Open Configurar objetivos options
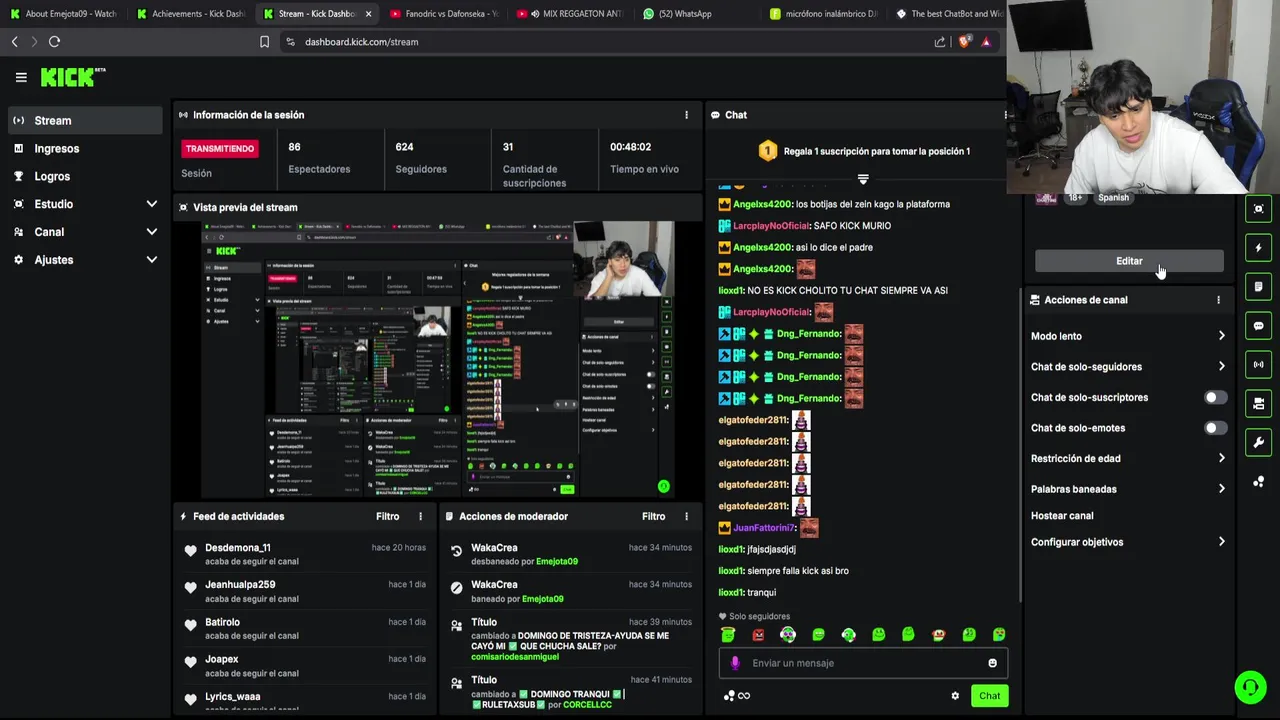Image resolution: width=1280 pixels, height=720 pixels. click(1128, 542)
